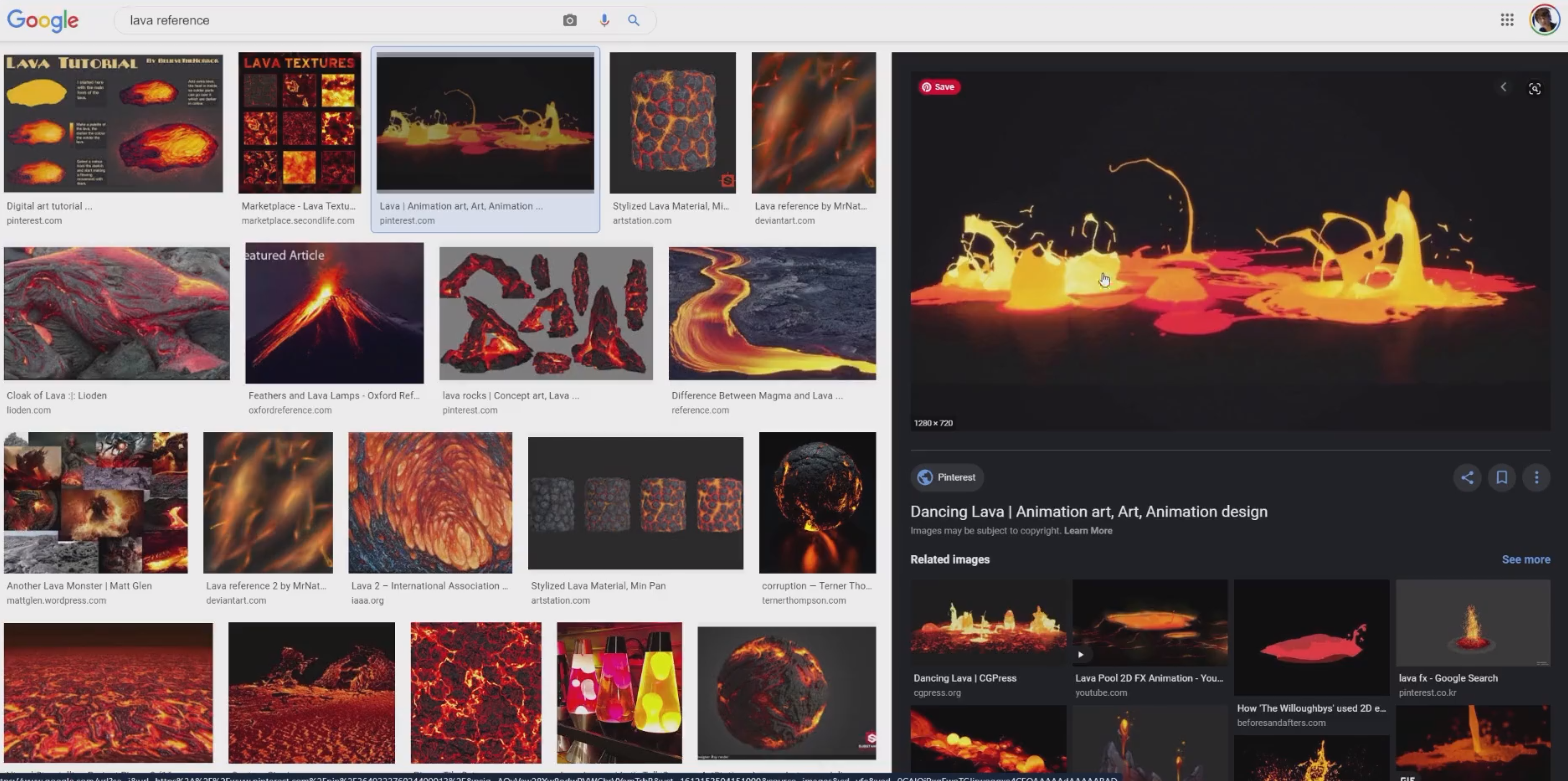Open three-dot more options menu
This screenshot has height=781, width=1568.
coord(1536,478)
